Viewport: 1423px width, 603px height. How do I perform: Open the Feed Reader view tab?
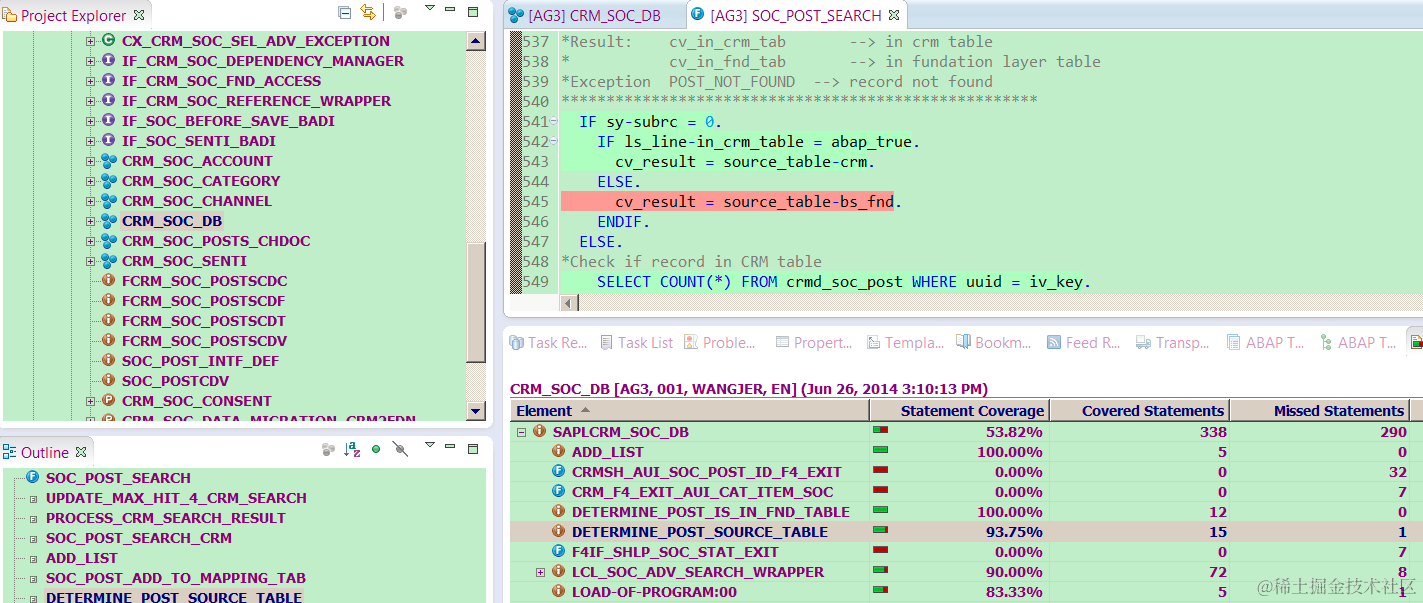coord(1083,342)
